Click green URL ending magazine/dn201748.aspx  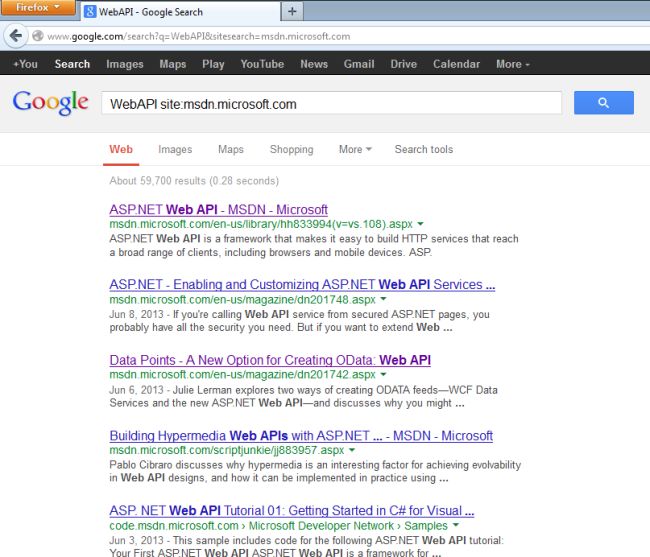pyautogui.click(x=243, y=299)
